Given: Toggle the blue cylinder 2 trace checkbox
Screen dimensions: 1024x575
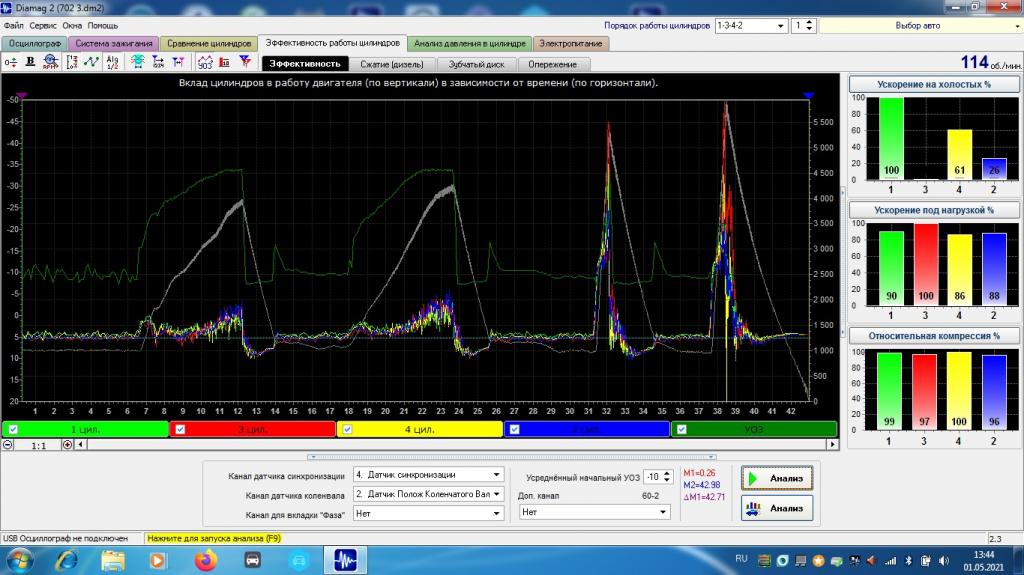Looking at the screenshot, I should tap(515, 429).
